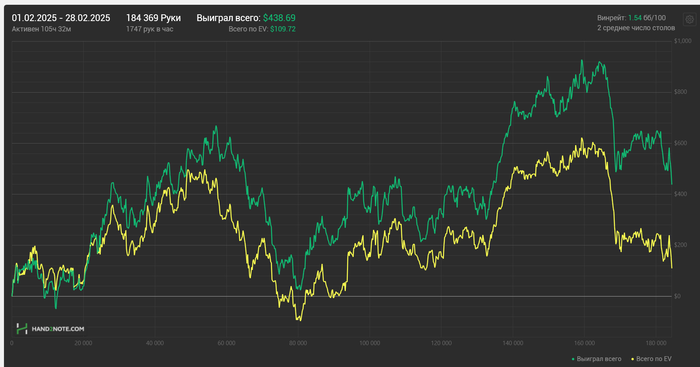
Task: Click the '2 среднее число столов' text
Action: [x=636, y=28]
